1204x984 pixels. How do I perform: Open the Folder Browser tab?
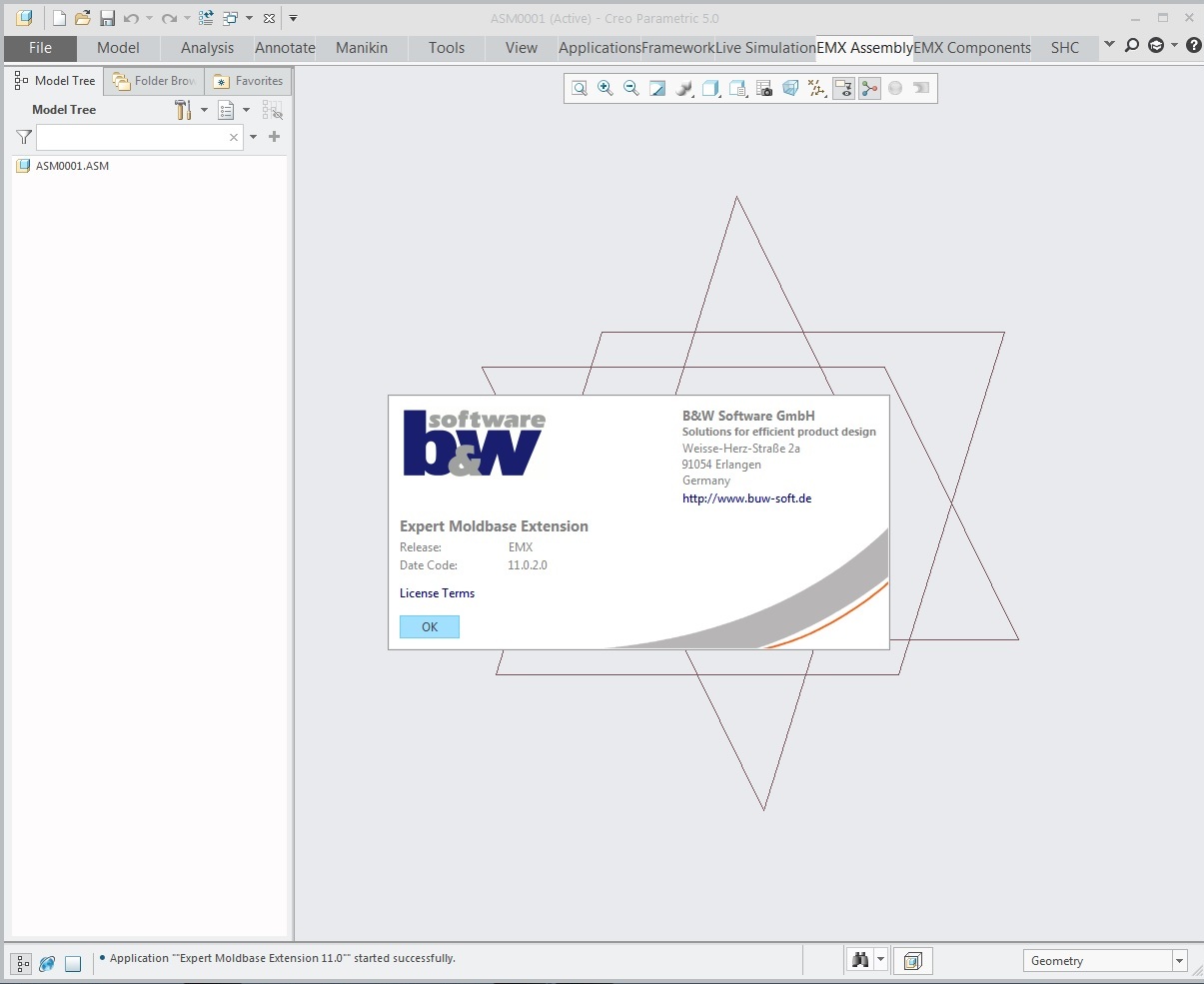[155, 81]
